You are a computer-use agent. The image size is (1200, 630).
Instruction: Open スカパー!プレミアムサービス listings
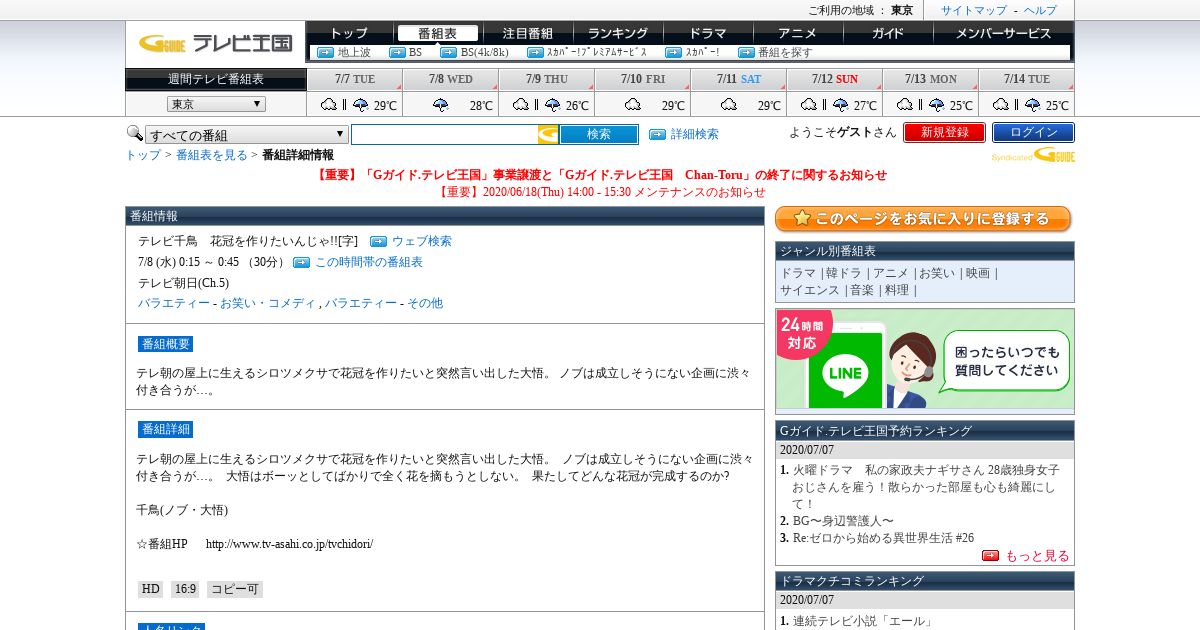click(596, 52)
